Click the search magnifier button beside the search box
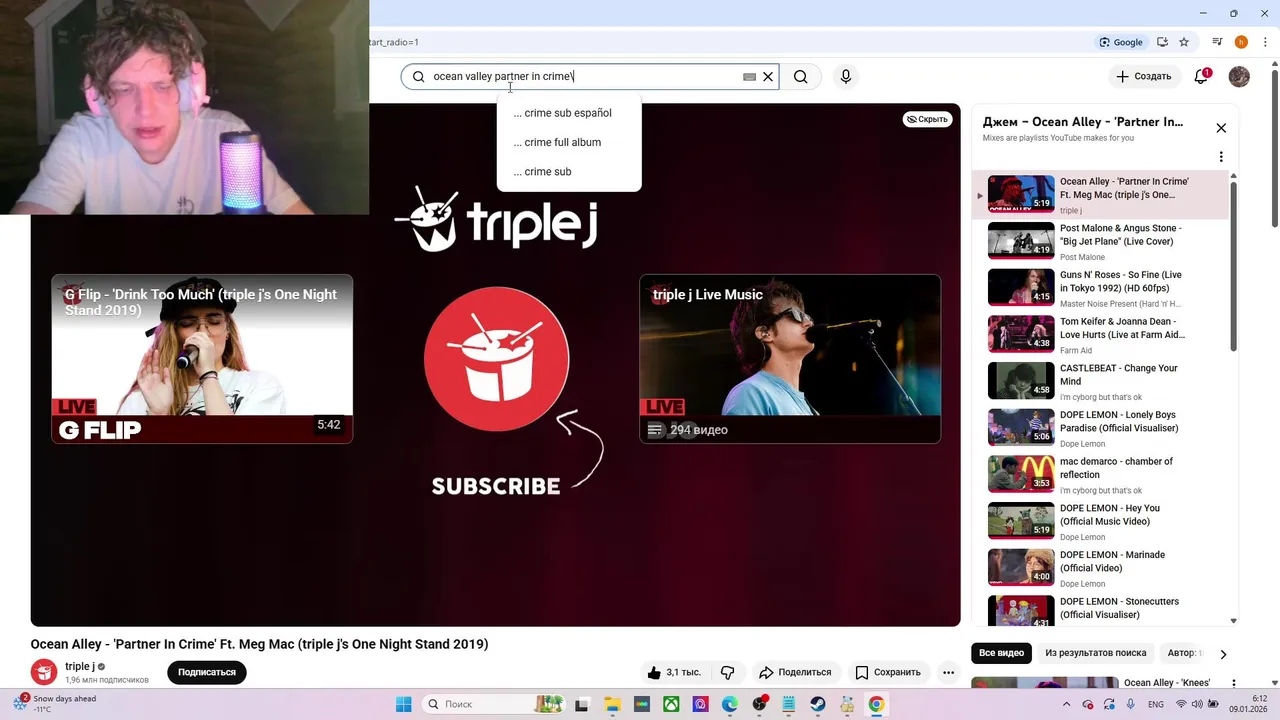Image resolution: width=1280 pixels, height=720 pixels. click(x=800, y=77)
